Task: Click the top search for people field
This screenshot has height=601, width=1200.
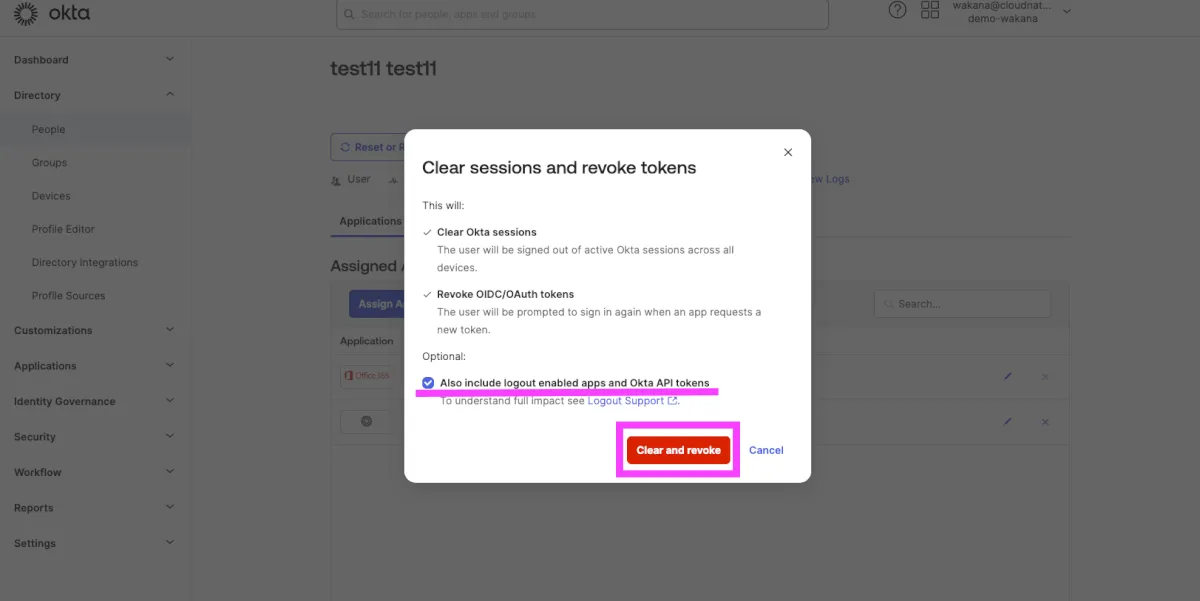Action: point(582,14)
